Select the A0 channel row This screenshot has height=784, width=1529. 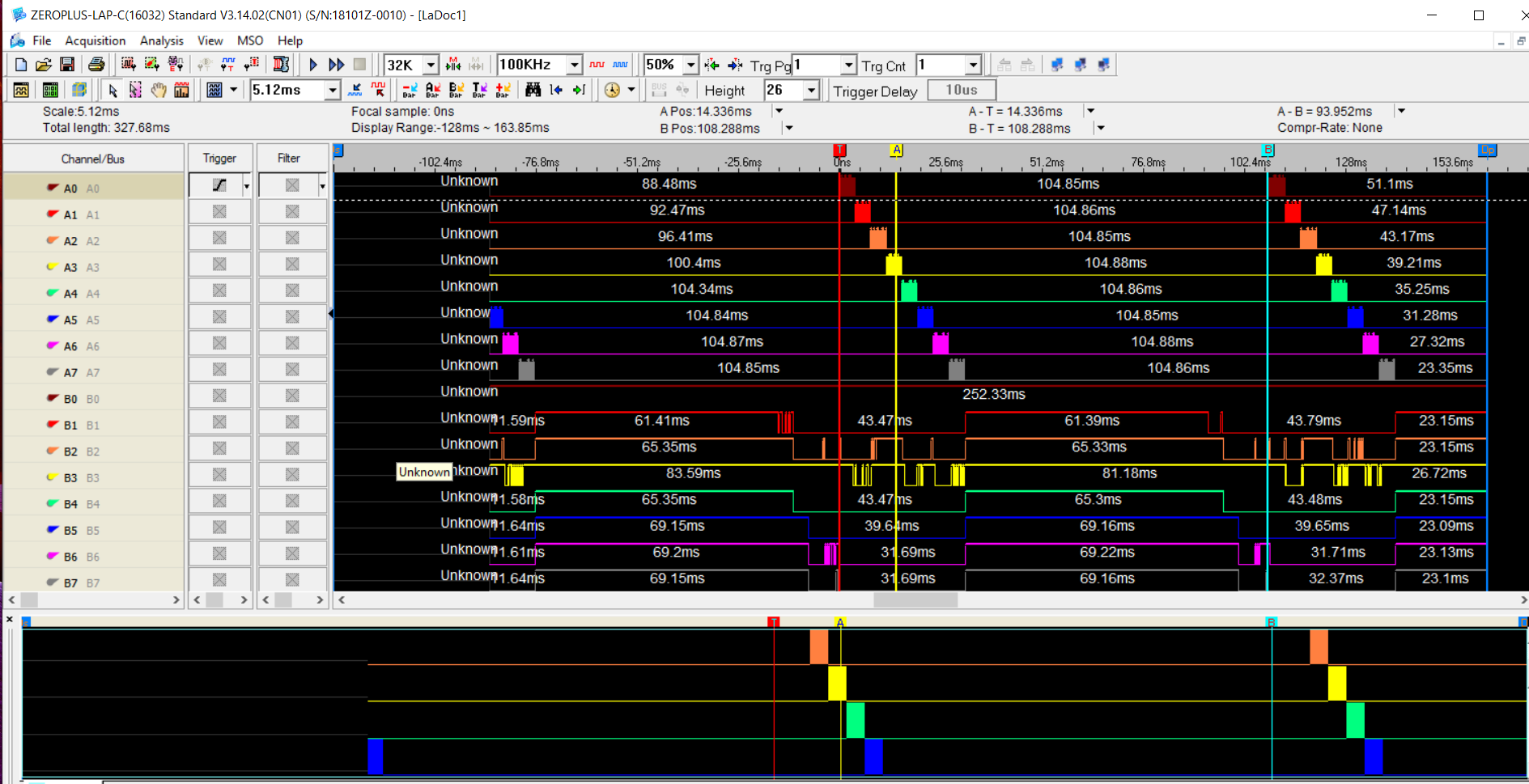coord(93,188)
